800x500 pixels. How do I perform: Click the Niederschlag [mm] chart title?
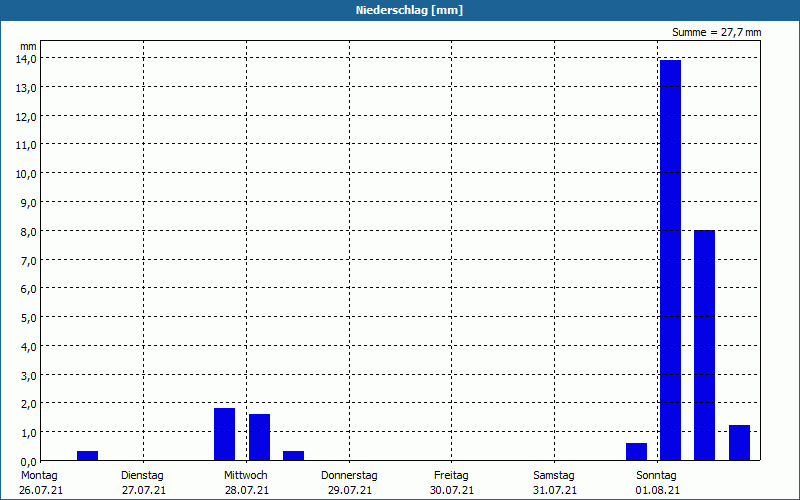(409, 10)
